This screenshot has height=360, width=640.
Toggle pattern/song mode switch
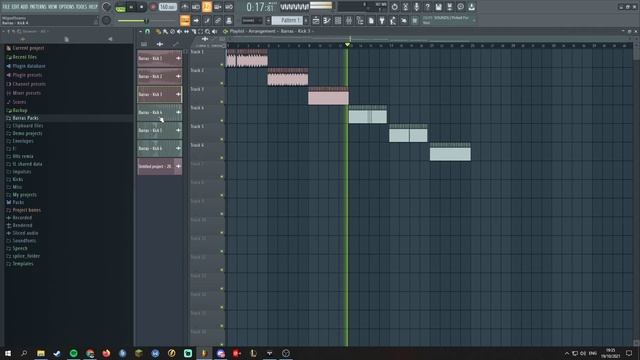click(120, 8)
